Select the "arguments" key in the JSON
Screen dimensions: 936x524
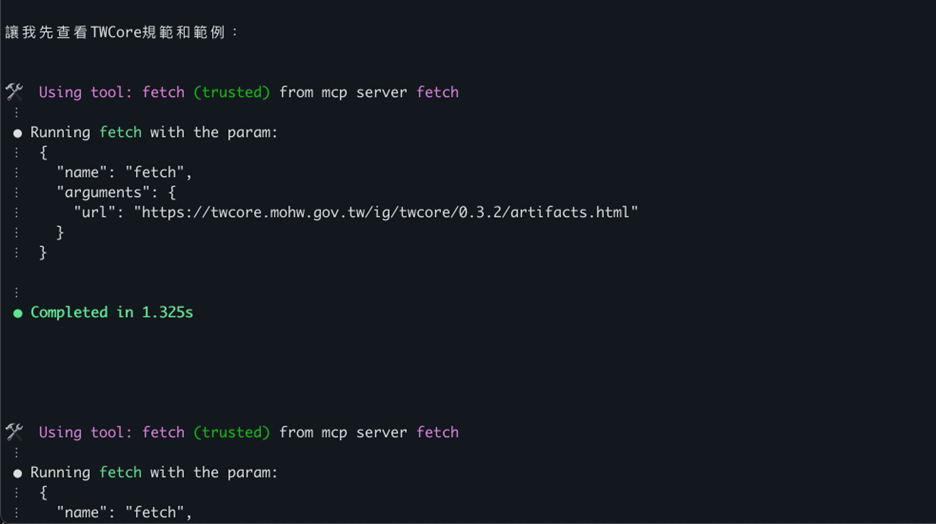(x=104, y=192)
